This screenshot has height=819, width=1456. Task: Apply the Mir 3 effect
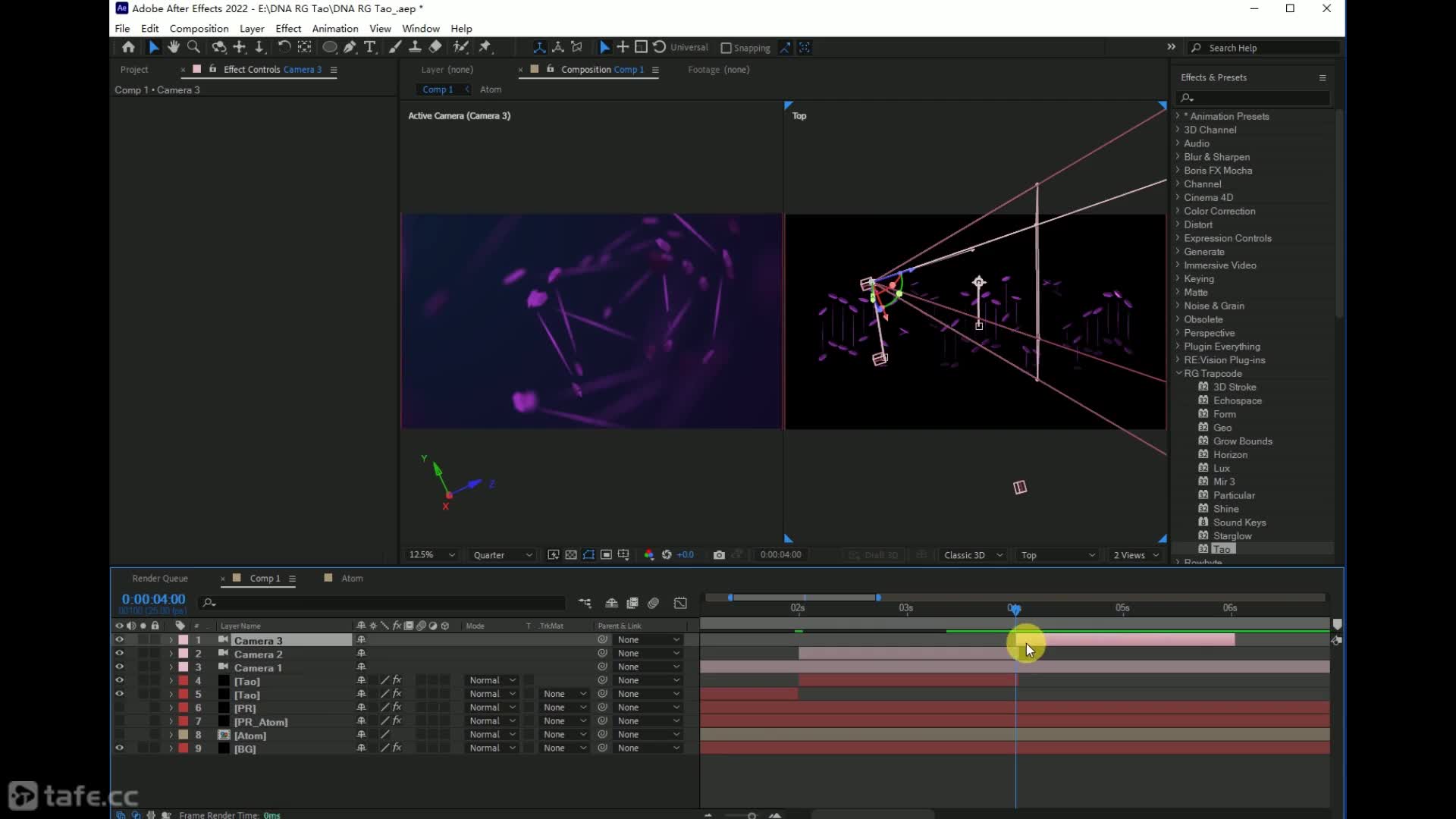[x=1224, y=482]
